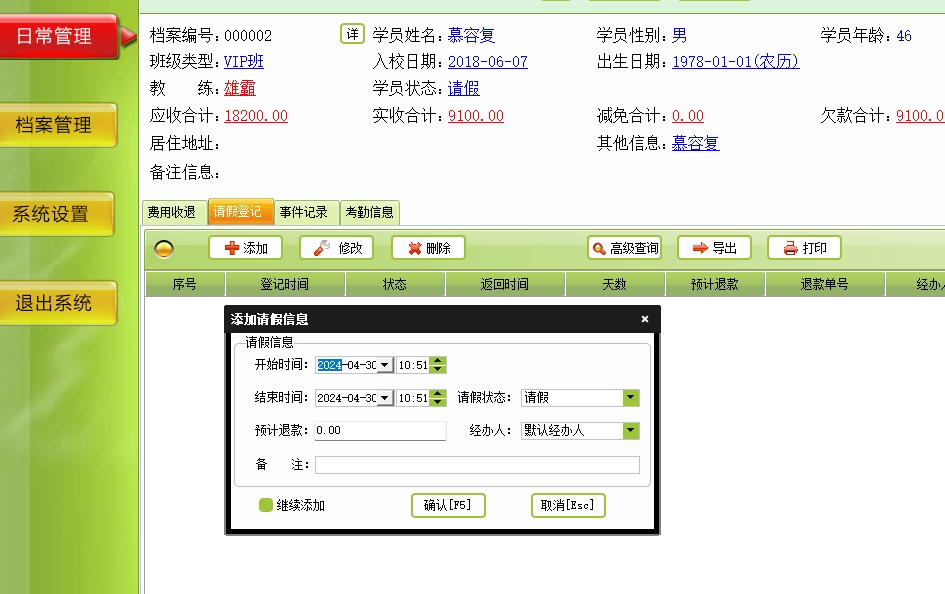Expand the 请假状态 dropdown

pos(630,397)
